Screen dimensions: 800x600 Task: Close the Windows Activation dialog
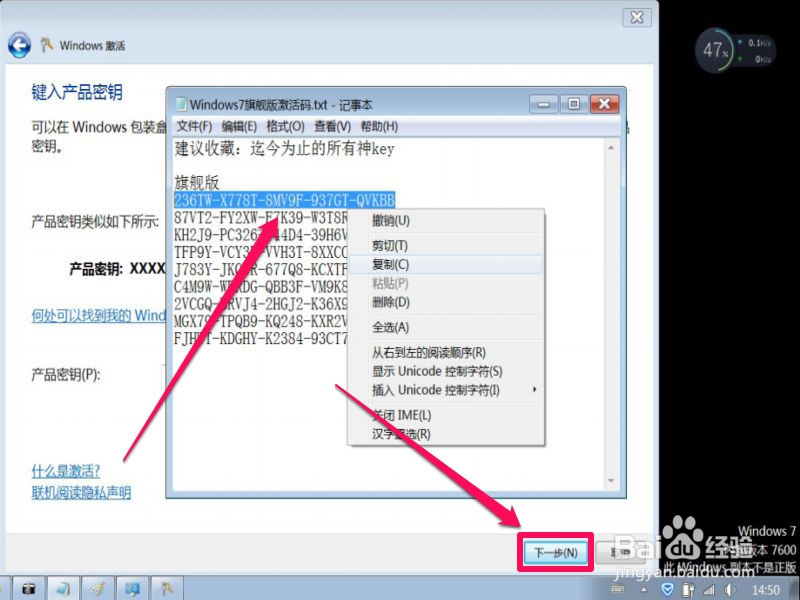pos(637,18)
